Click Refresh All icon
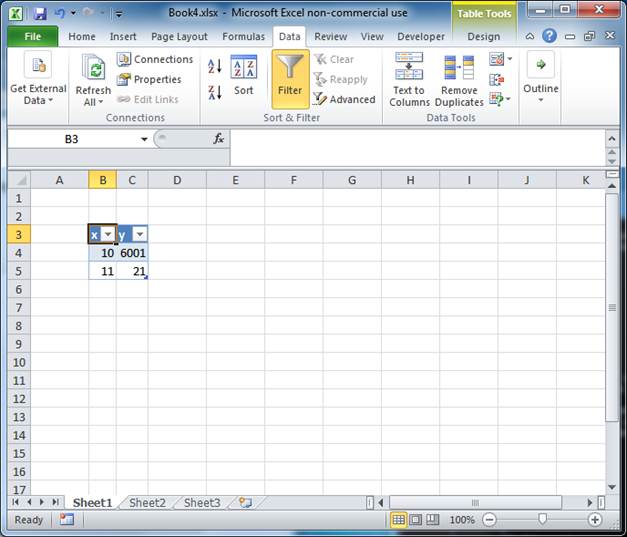 click(x=93, y=67)
